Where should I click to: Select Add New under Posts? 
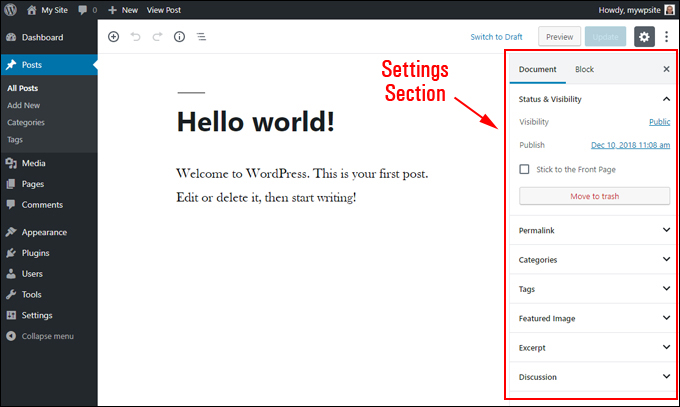pos(23,105)
